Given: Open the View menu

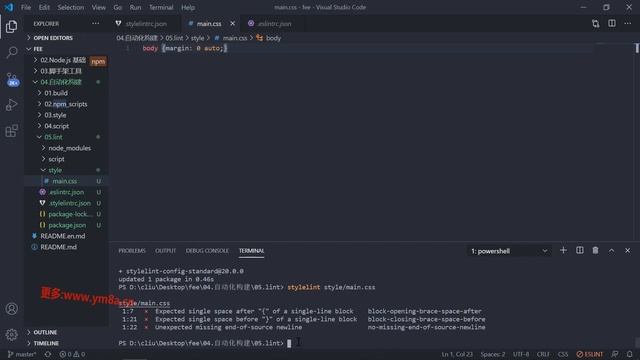Looking at the screenshot, I should 98,7.
